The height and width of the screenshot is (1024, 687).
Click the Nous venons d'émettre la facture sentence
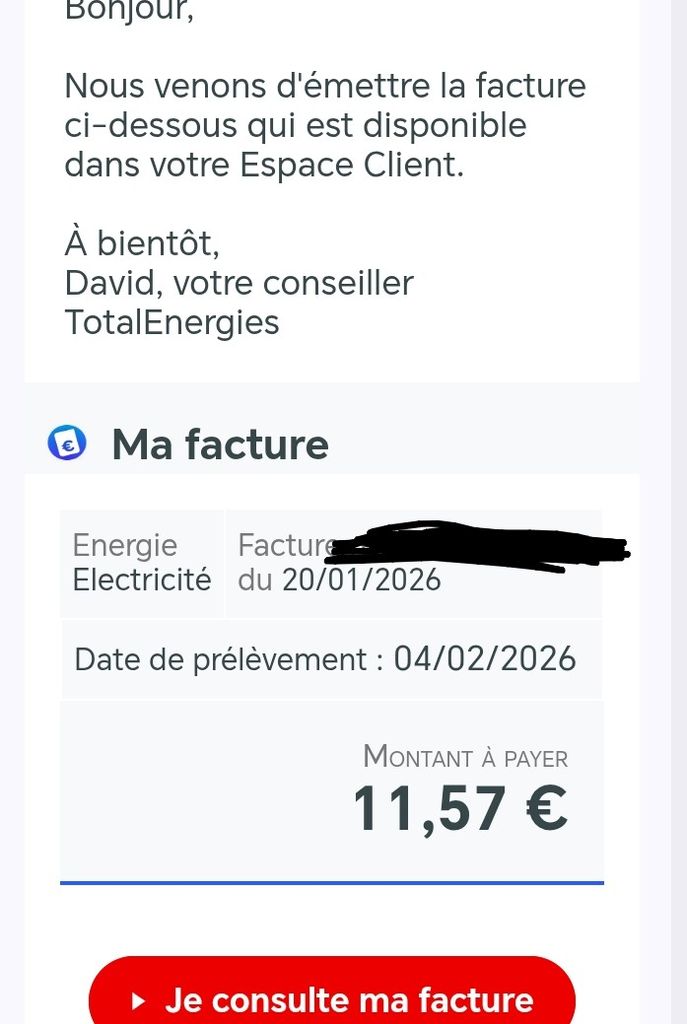325,86
